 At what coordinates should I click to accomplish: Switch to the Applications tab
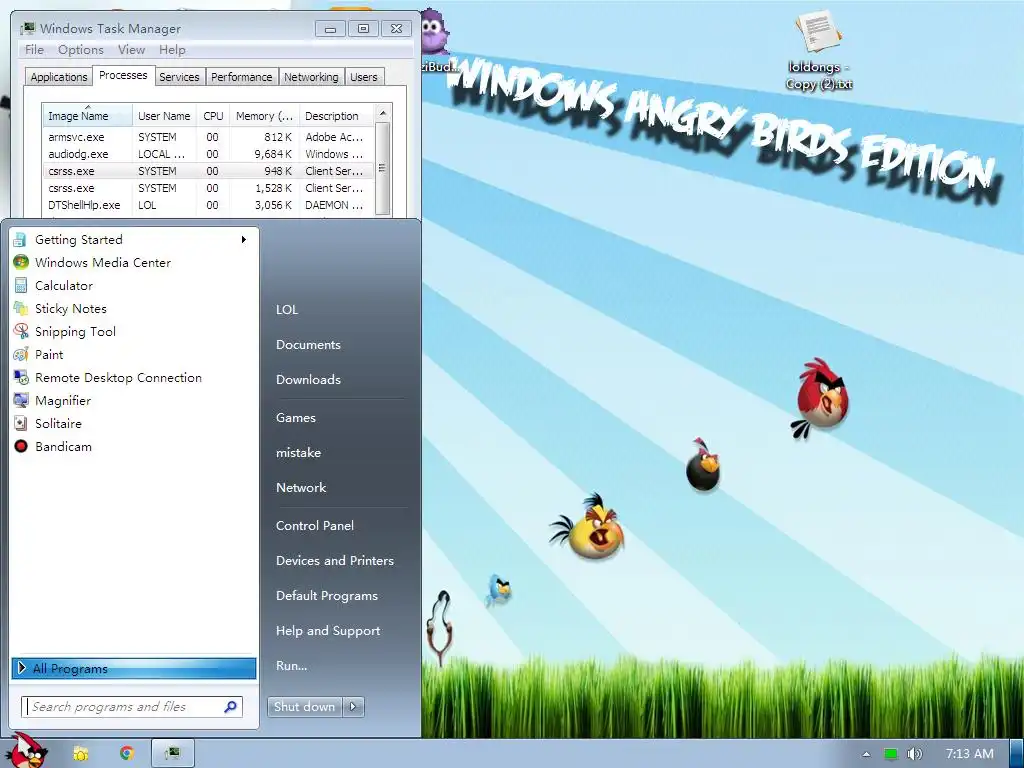pos(59,77)
